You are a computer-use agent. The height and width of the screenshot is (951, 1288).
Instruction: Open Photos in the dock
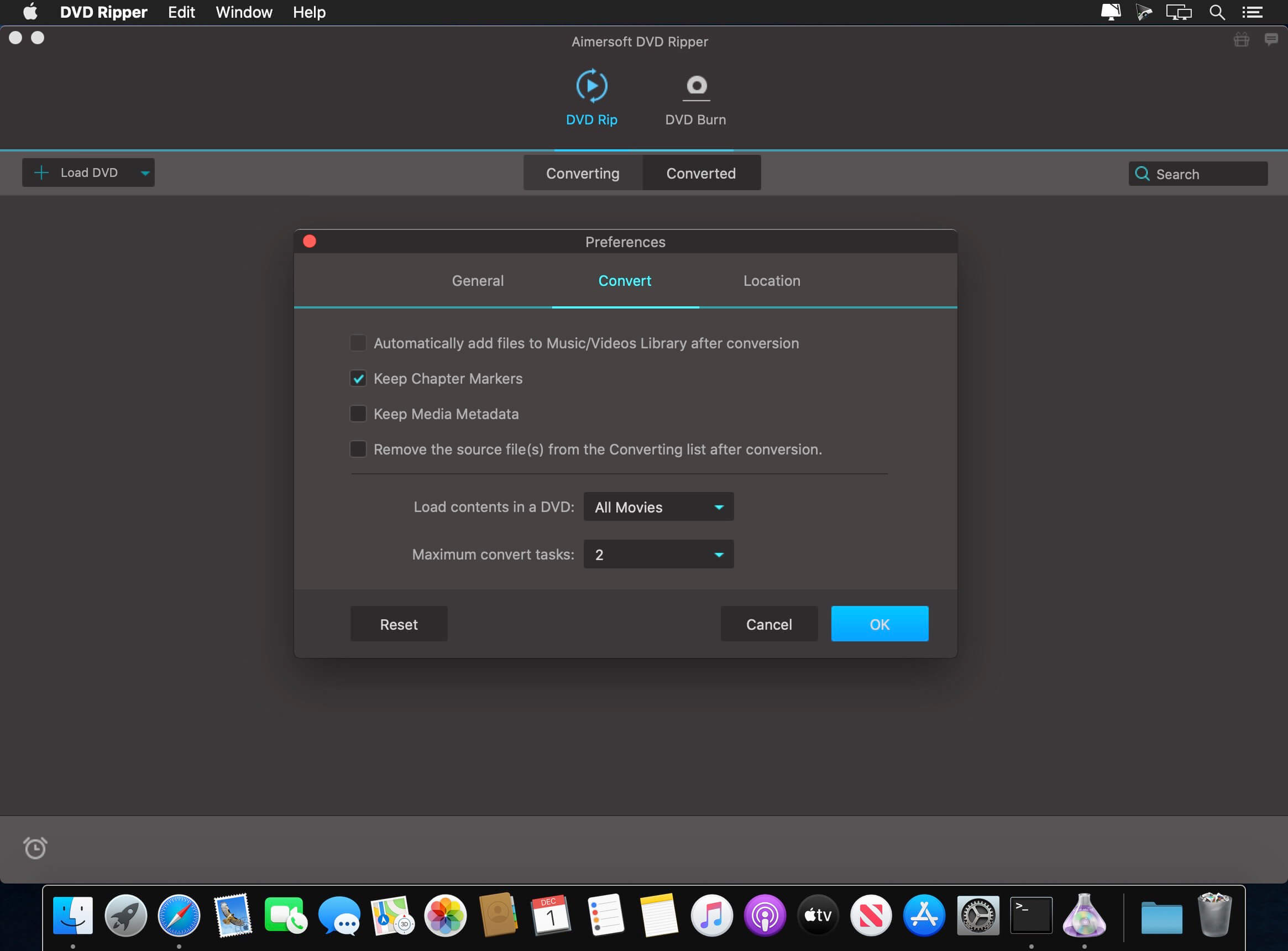point(446,915)
